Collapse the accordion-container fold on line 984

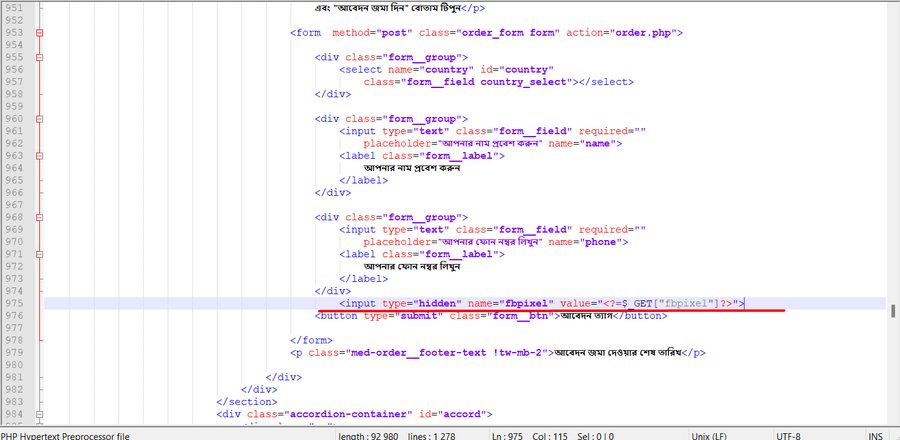39,413
